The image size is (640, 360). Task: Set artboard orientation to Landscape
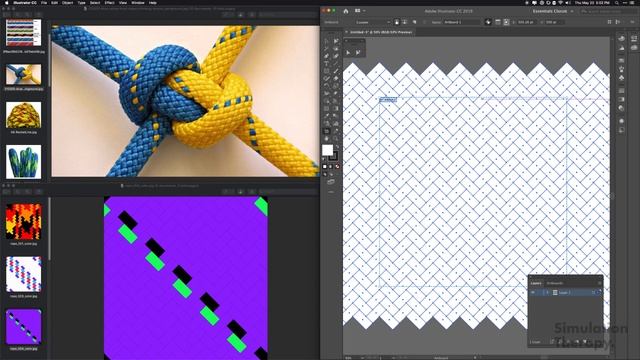click(404, 22)
